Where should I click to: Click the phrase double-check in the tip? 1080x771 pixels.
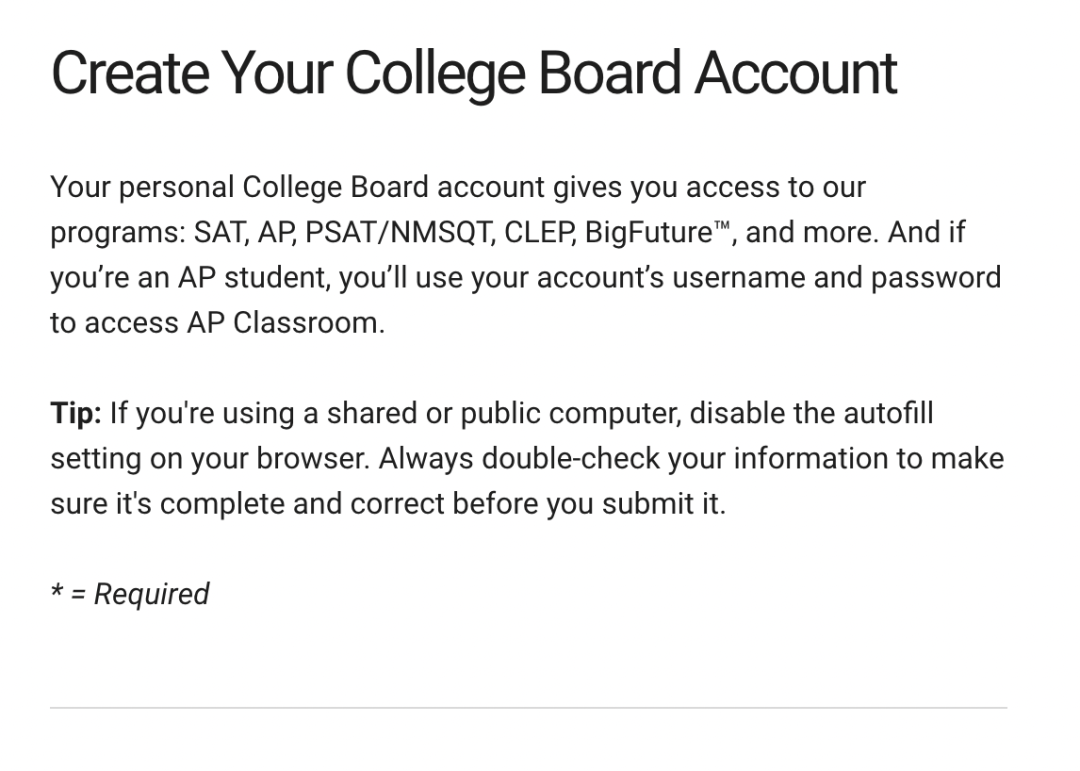(x=571, y=459)
